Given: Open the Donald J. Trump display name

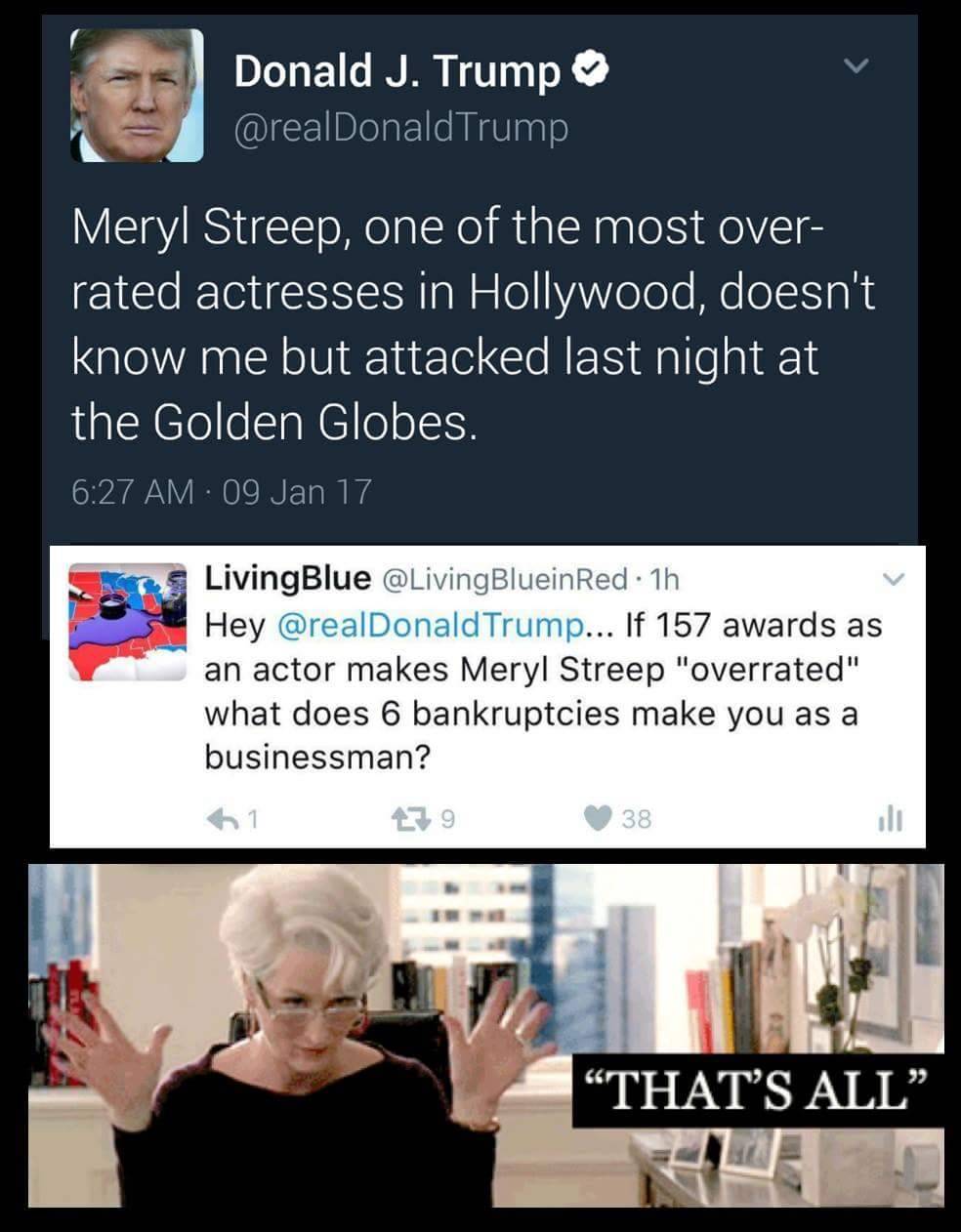Looking at the screenshot, I should (x=397, y=71).
